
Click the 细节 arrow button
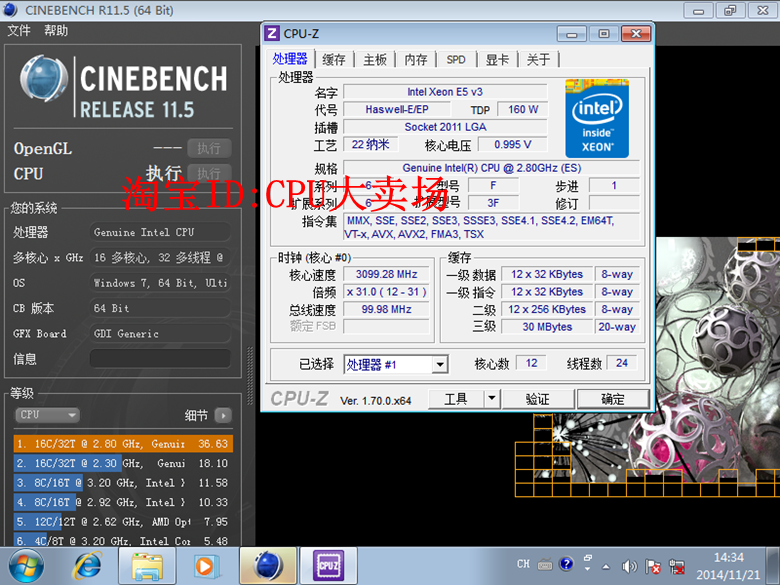pyautogui.click(x=223, y=415)
